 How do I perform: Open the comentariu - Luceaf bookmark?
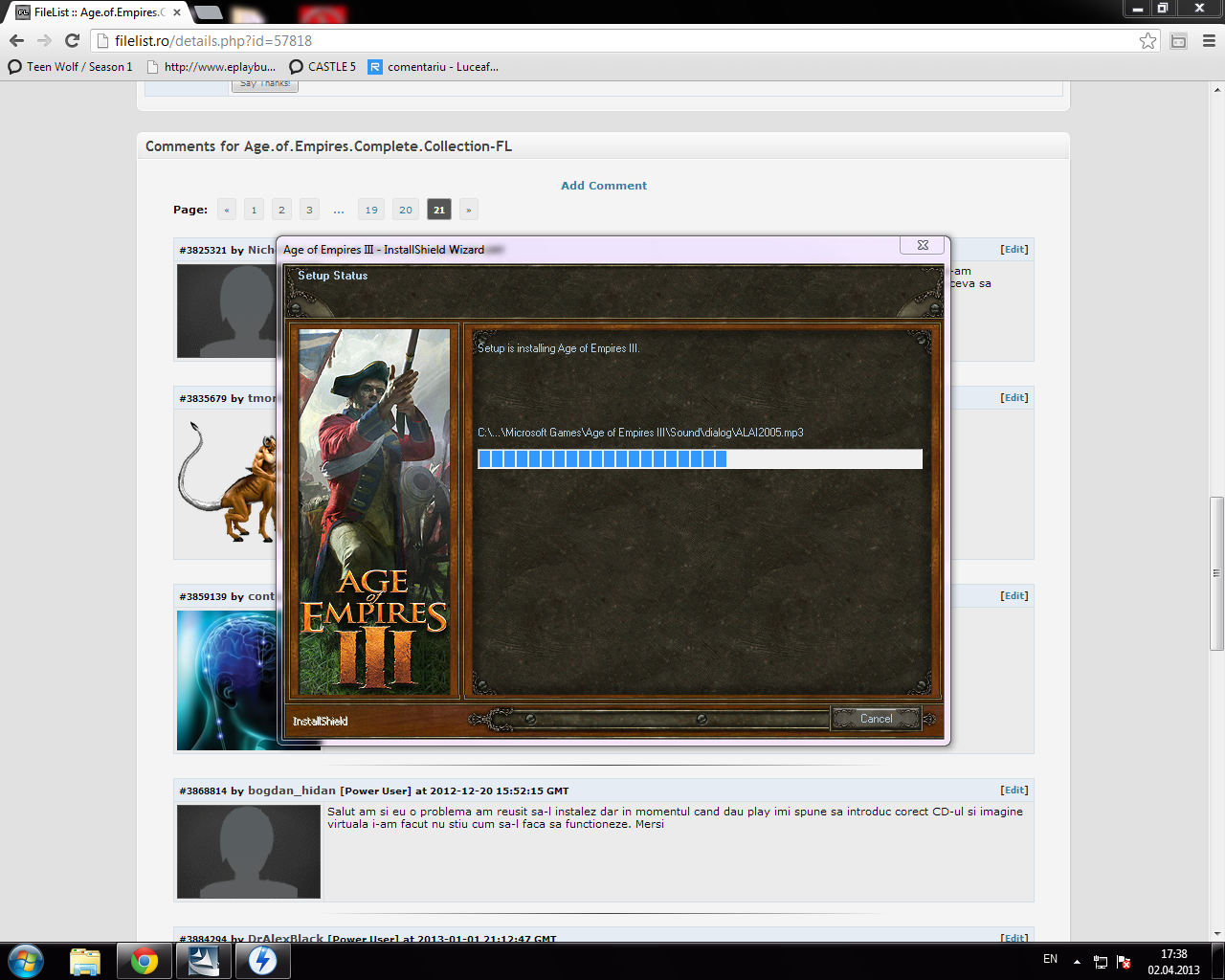click(x=434, y=67)
